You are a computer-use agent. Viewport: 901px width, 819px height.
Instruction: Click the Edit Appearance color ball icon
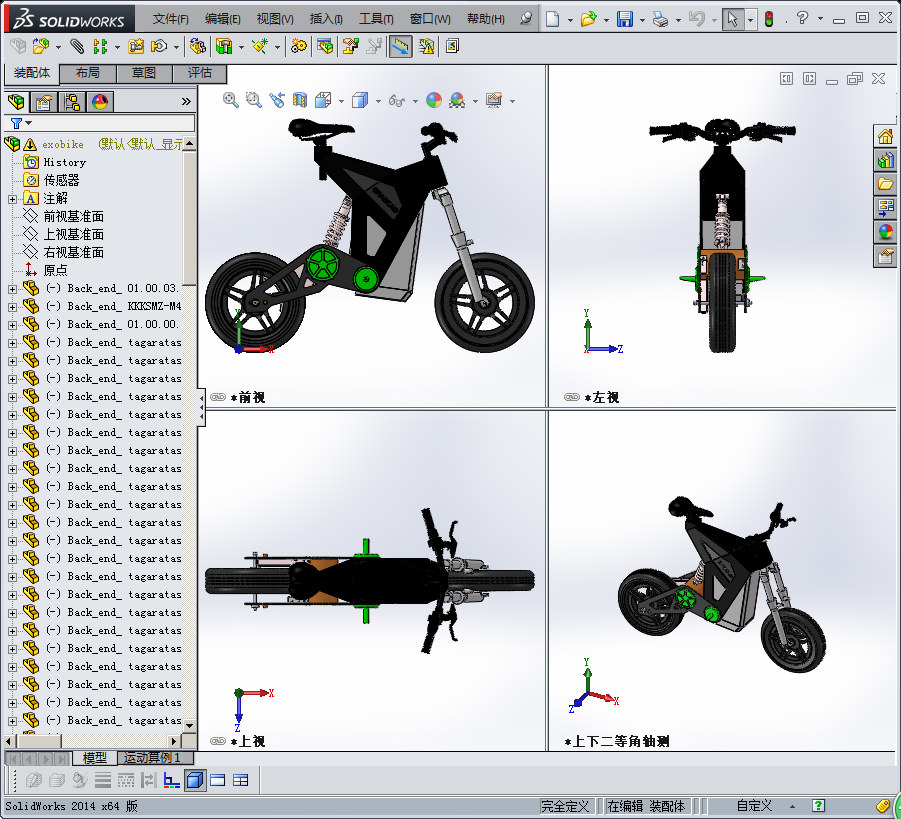pos(434,100)
